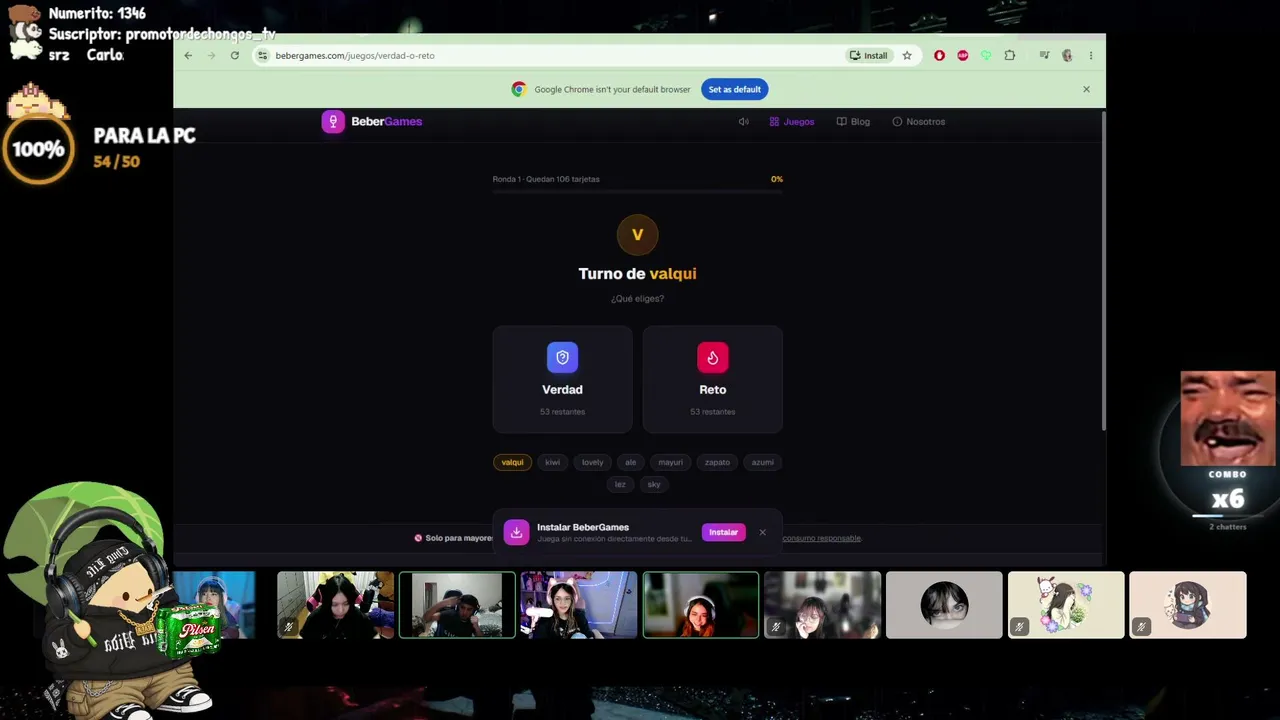This screenshot has width=1280, height=720.
Task: Select the kiwi player chip
Action: point(552,462)
